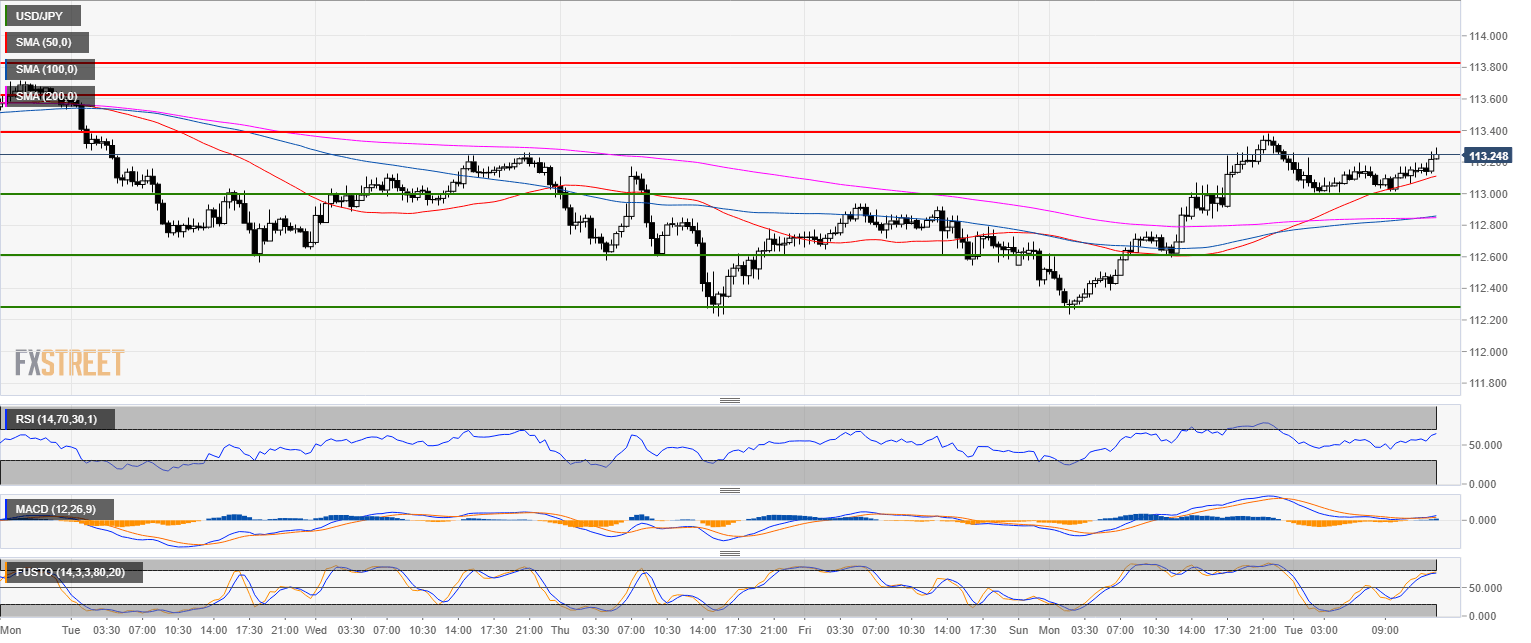Click the FXStreet logo watermark
Image resolution: width=1531 pixels, height=643 pixels.
(69, 362)
